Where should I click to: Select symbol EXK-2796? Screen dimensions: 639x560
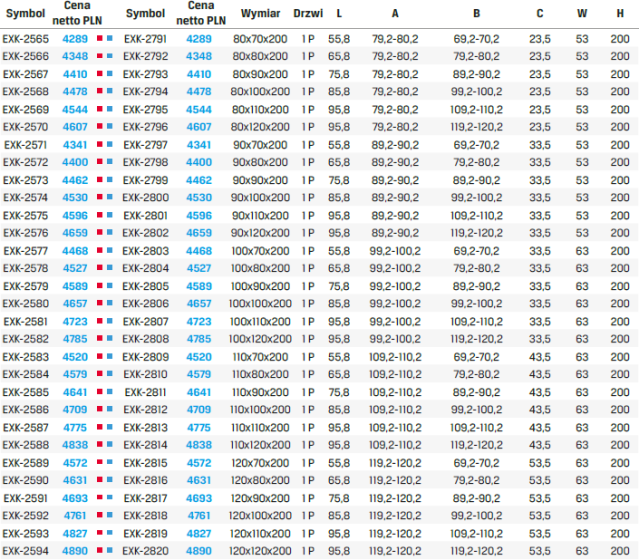(x=145, y=127)
